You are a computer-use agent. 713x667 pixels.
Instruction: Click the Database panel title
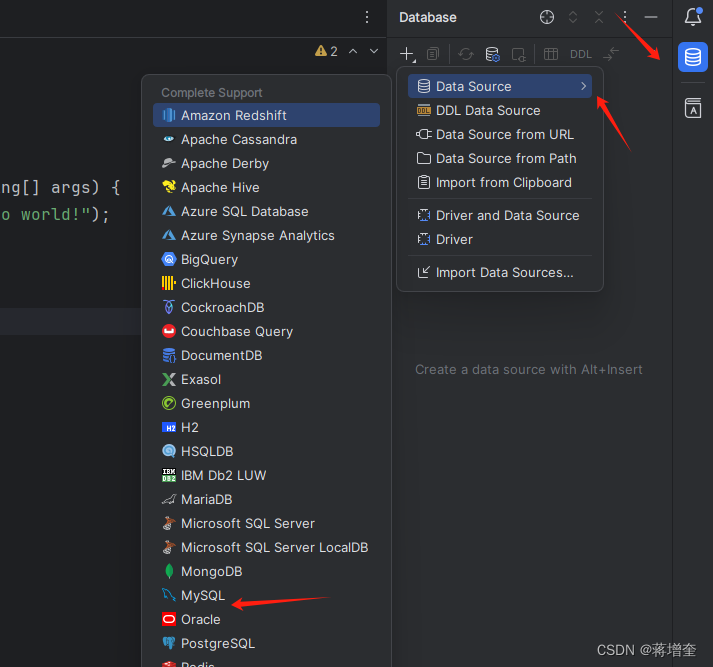tap(428, 17)
